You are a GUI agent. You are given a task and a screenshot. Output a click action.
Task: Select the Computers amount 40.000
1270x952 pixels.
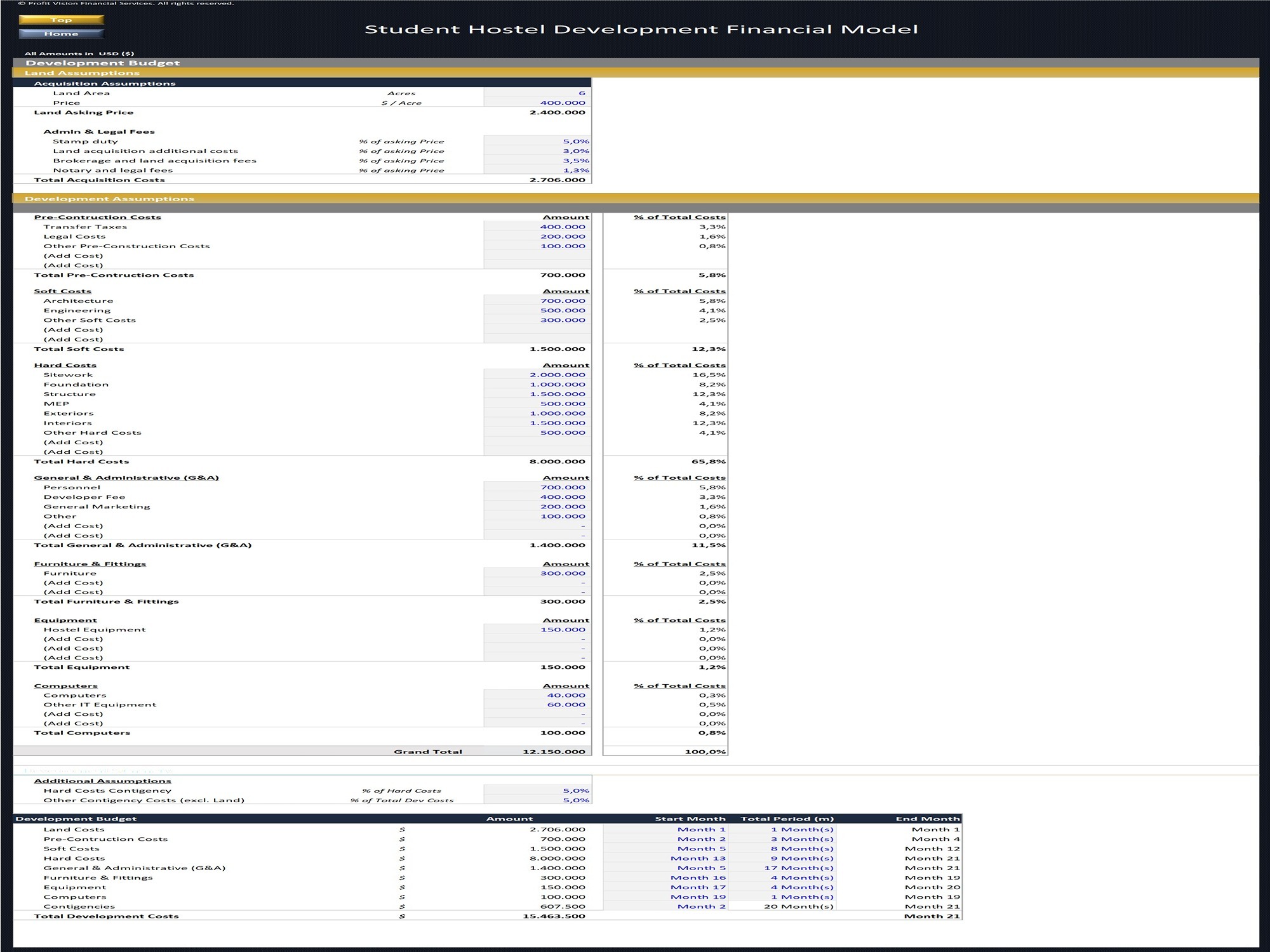pyautogui.click(x=537, y=695)
